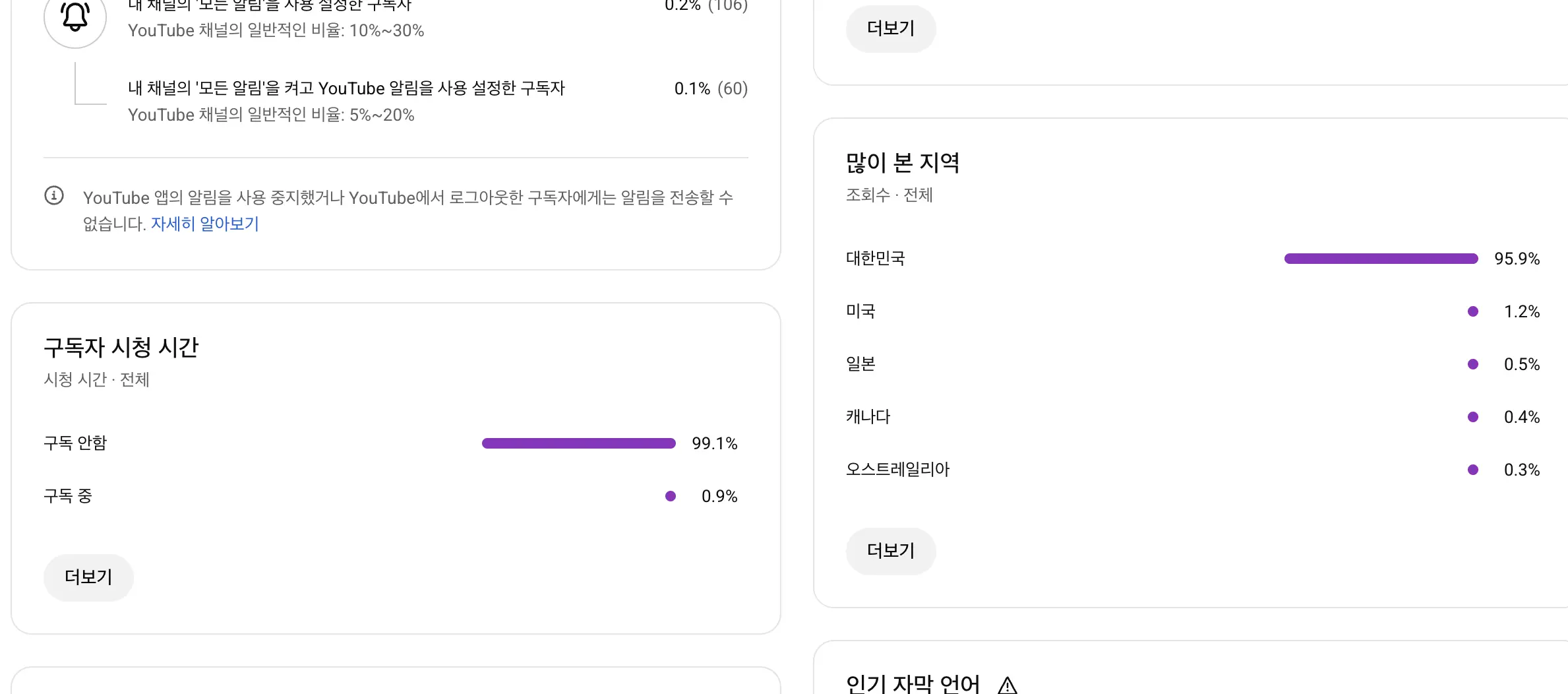Click the 99.1% value next to 구독 안함
Viewport: 1568px width, 694px height.
tap(714, 443)
